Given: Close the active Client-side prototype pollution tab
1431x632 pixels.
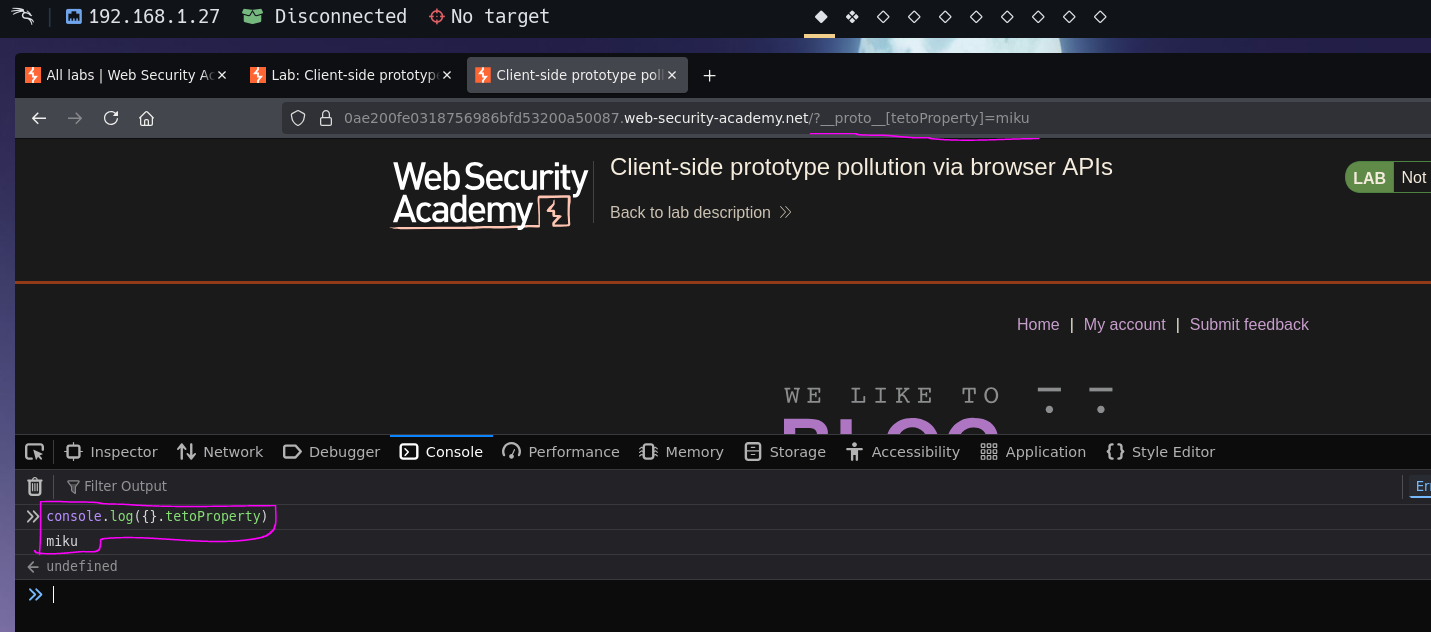Looking at the screenshot, I should click(672, 75).
